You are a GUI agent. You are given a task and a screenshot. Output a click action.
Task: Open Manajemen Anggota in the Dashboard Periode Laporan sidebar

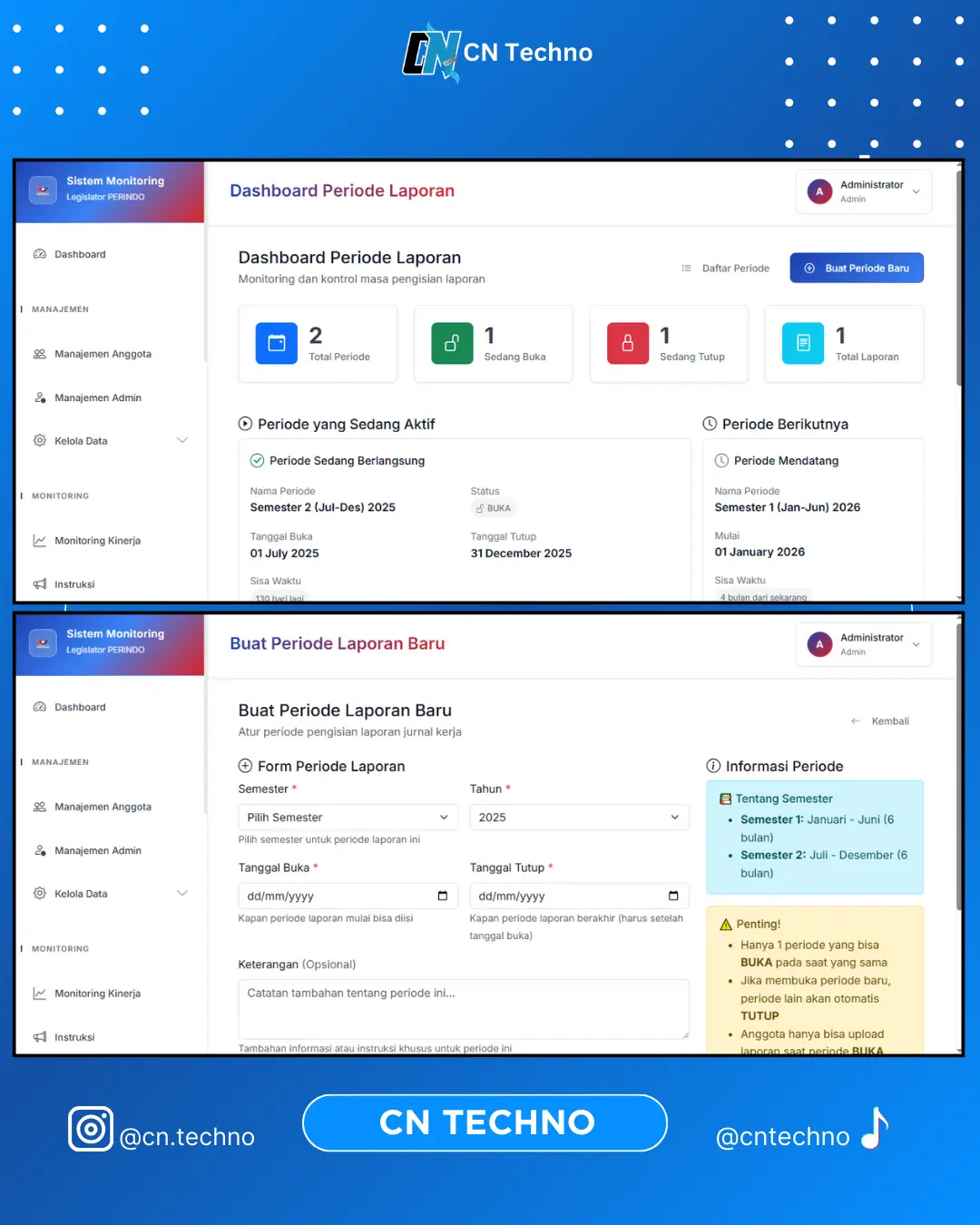[x=103, y=354]
